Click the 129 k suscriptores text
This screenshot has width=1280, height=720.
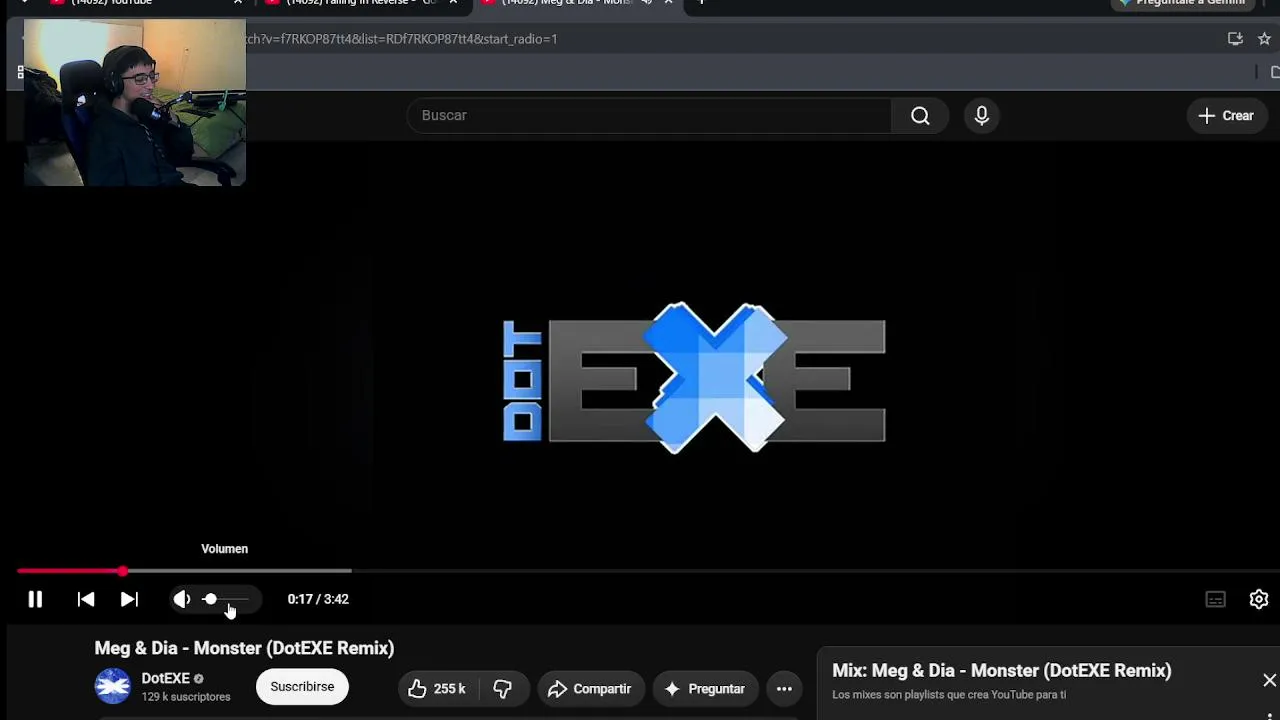(x=186, y=697)
